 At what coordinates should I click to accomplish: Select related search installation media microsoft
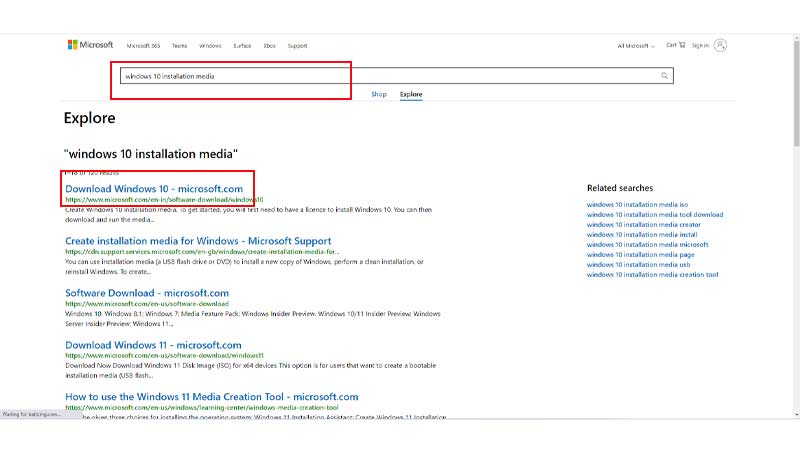point(647,244)
